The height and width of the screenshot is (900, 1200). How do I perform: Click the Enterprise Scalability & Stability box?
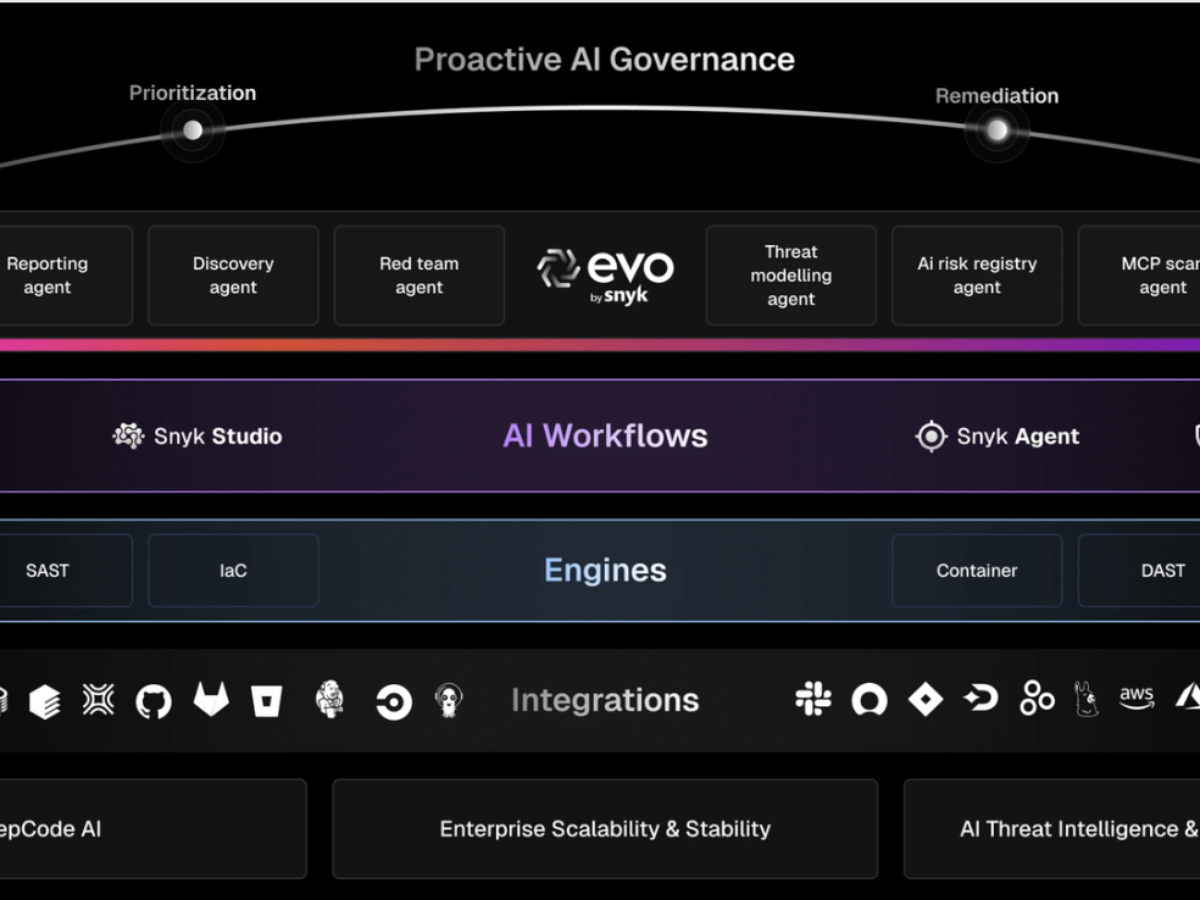[x=605, y=829]
